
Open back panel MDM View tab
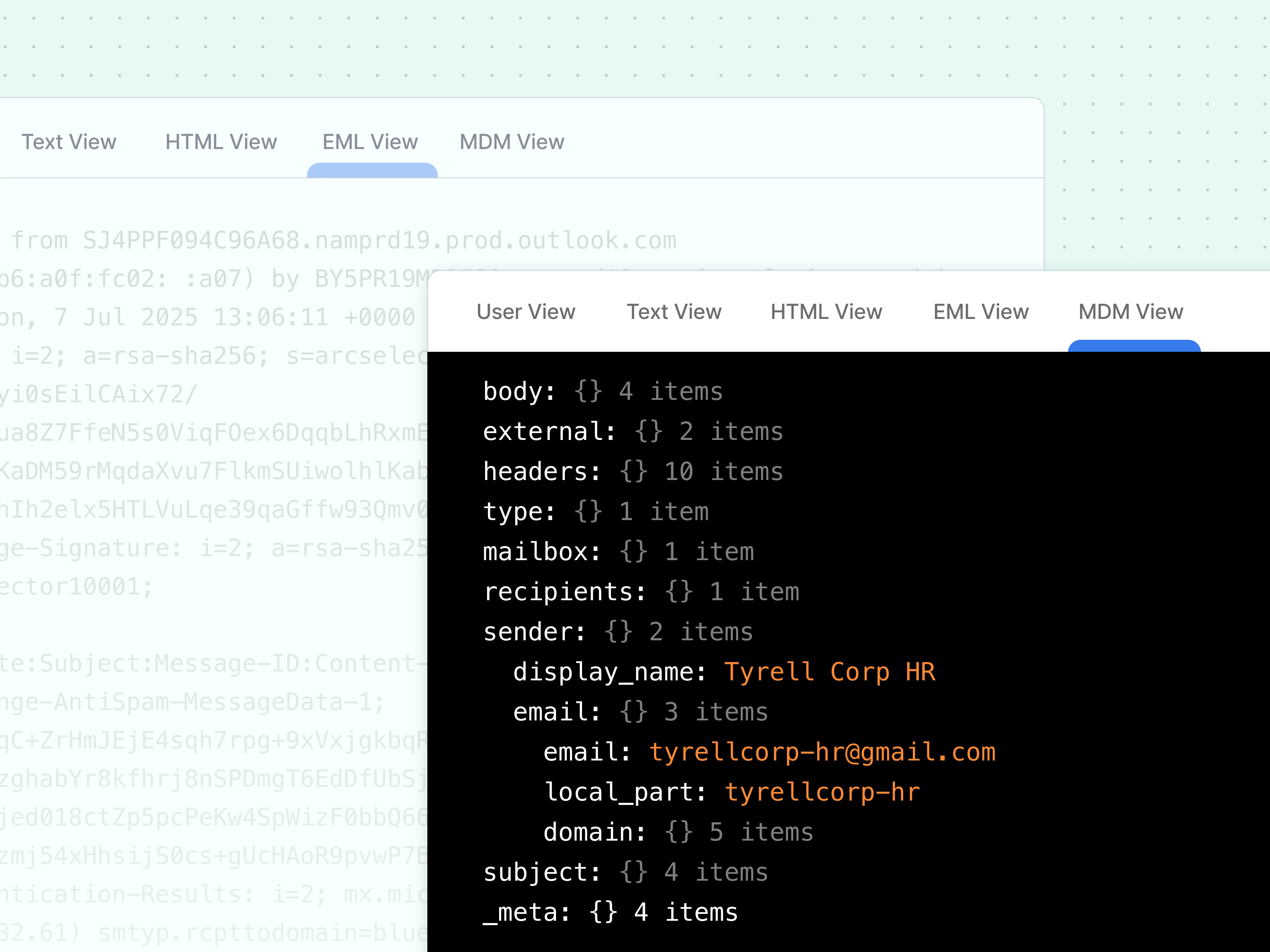coord(512,142)
